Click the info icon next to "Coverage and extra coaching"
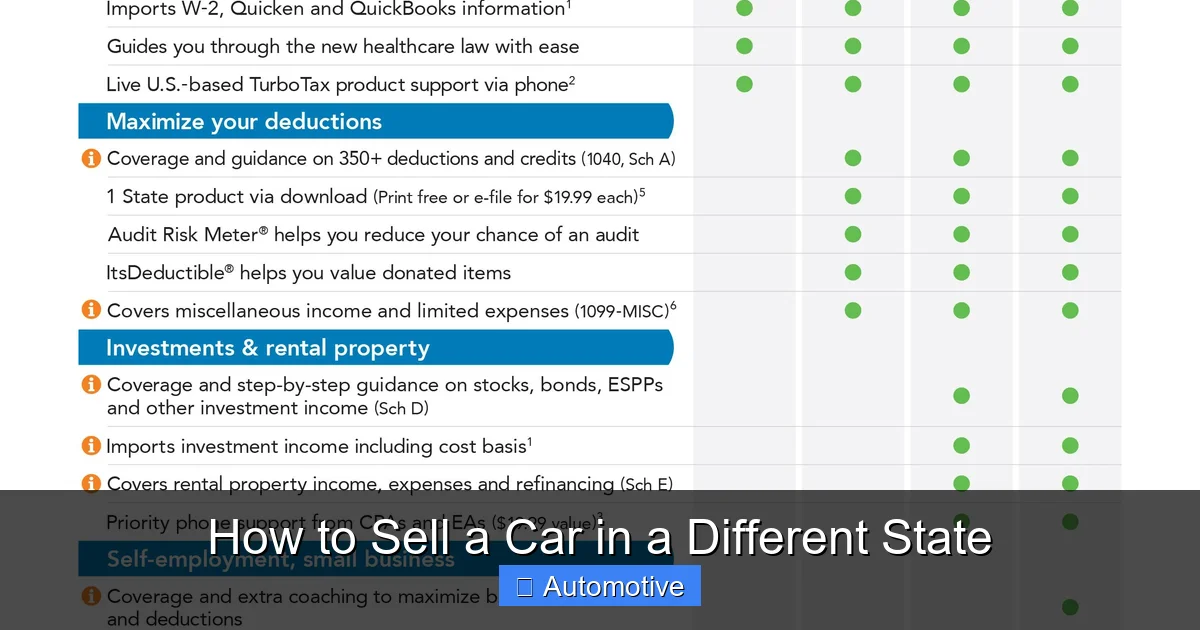 pyautogui.click(x=91, y=595)
